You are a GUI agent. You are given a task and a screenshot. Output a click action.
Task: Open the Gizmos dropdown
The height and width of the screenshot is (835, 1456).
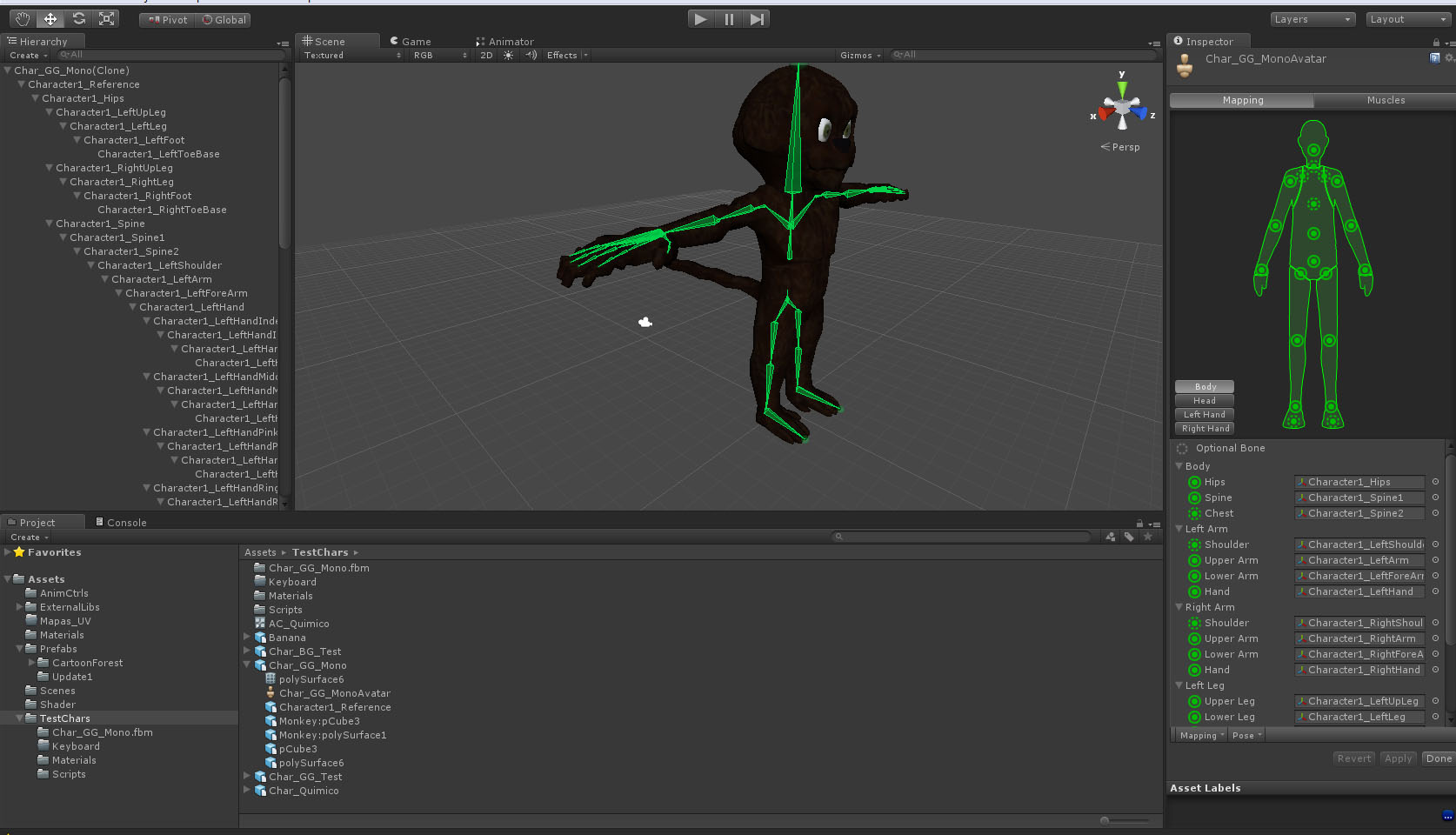pyautogui.click(x=860, y=55)
